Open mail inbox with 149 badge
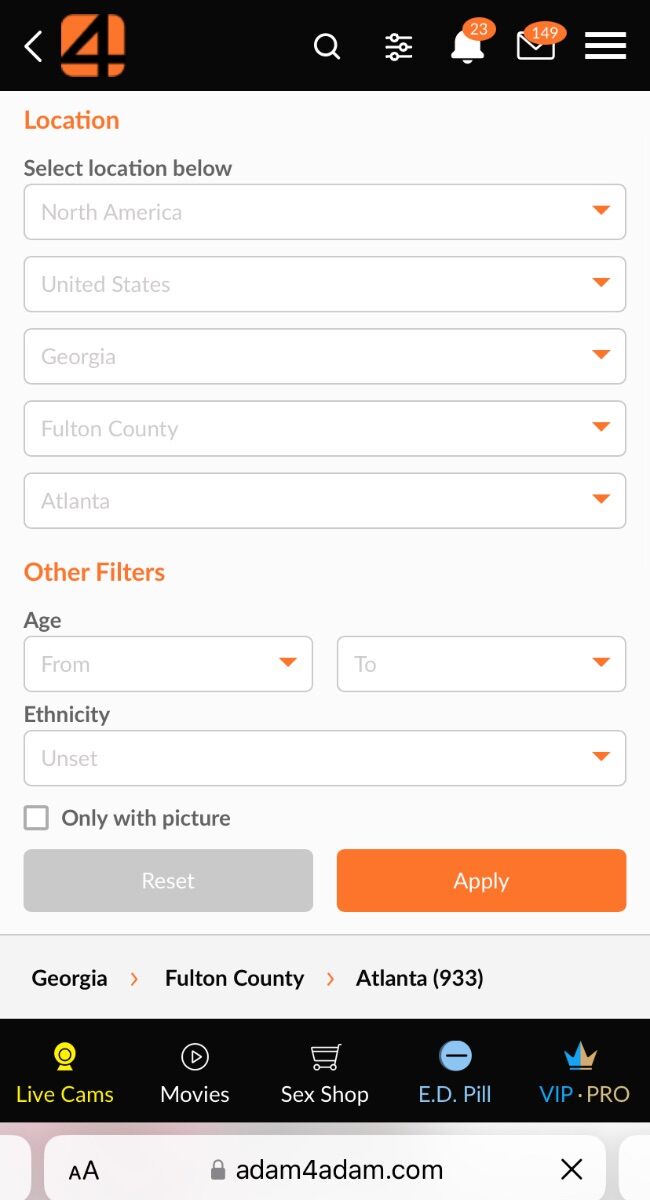 (x=538, y=44)
